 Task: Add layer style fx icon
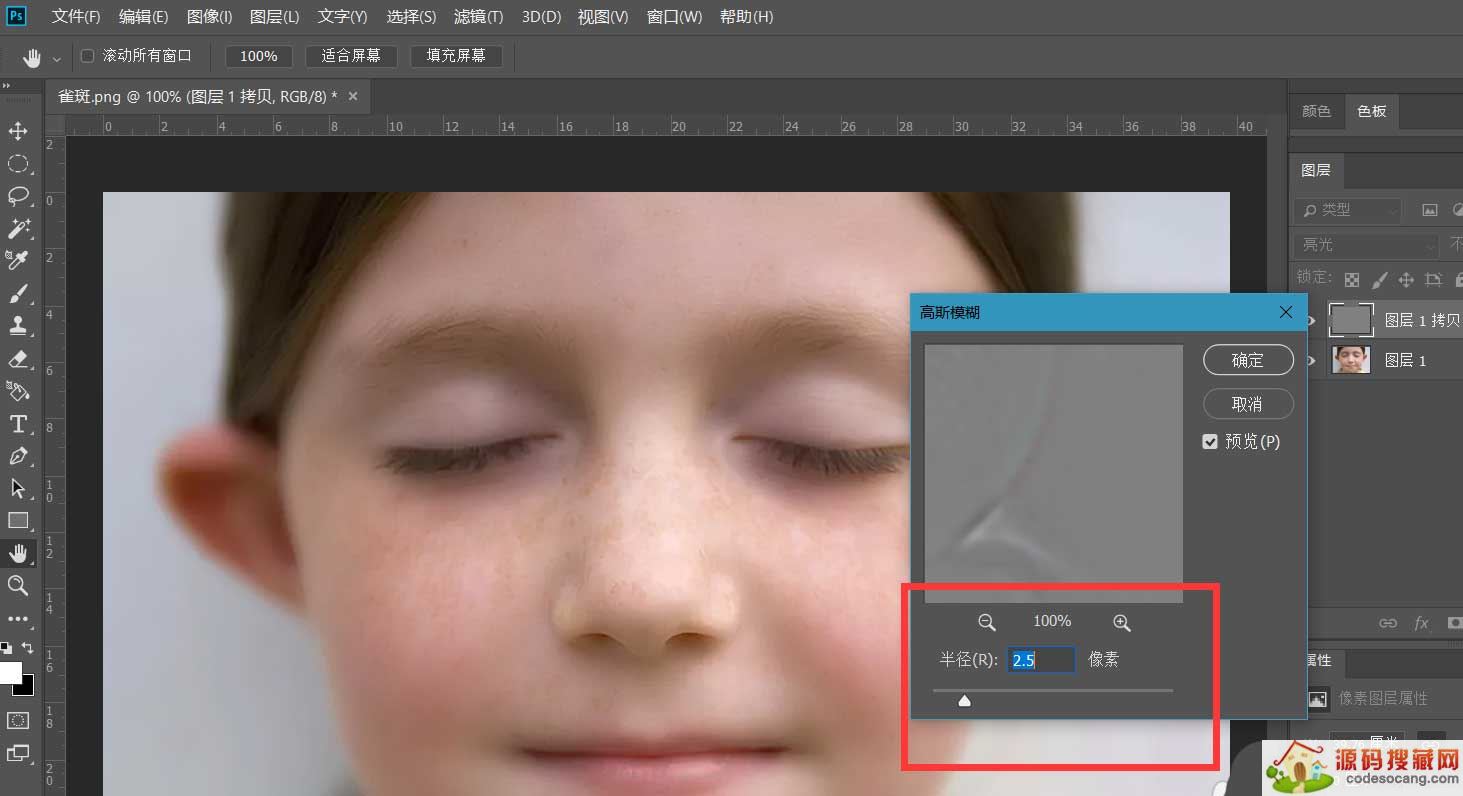[x=1421, y=623]
